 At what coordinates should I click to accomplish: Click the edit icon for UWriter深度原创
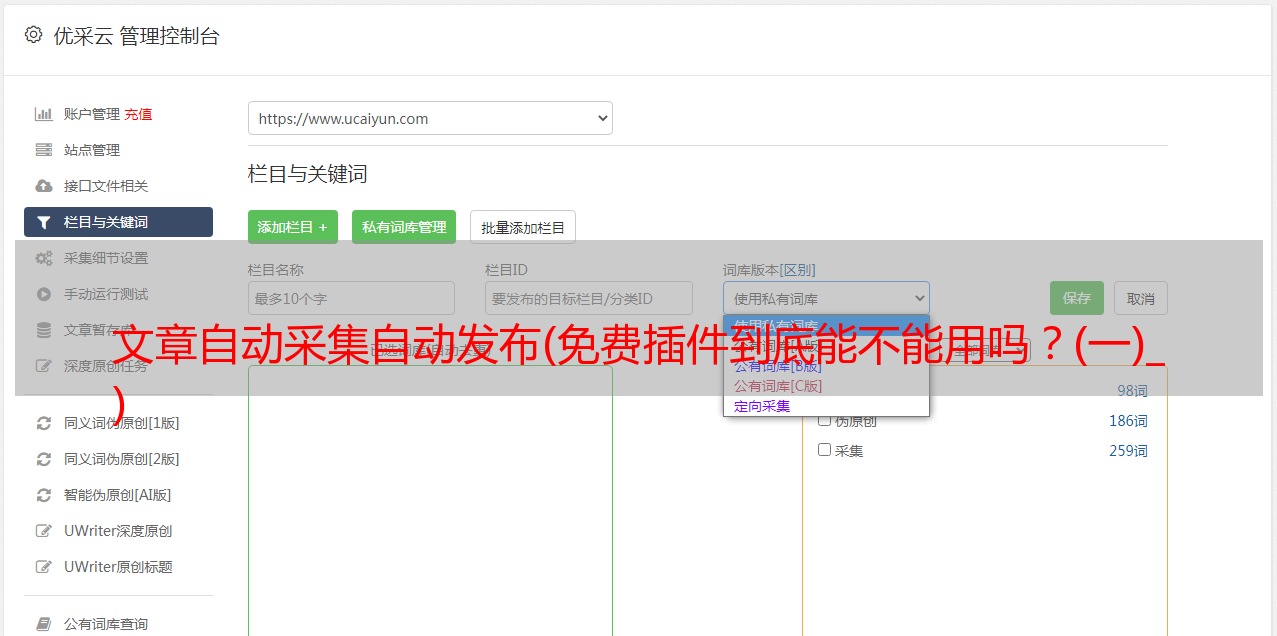[x=44, y=531]
